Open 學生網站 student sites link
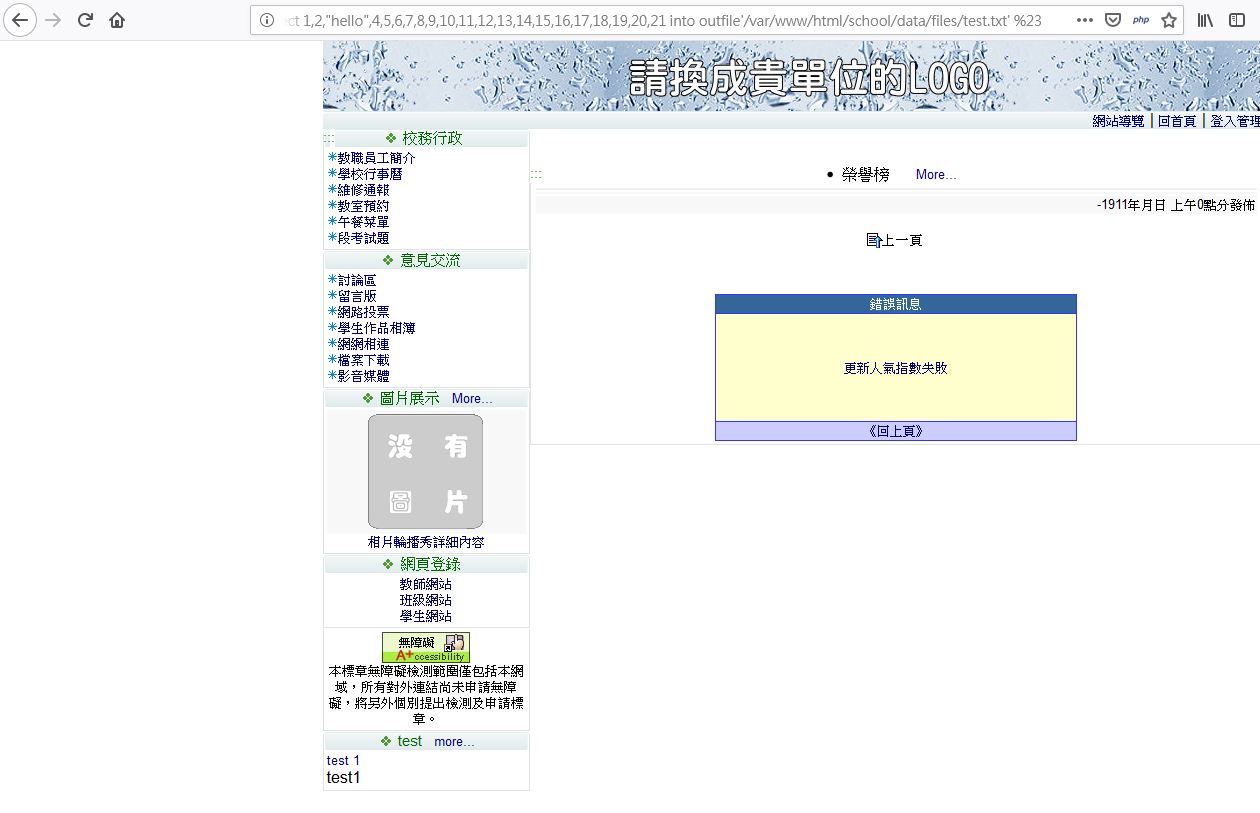 point(426,616)
